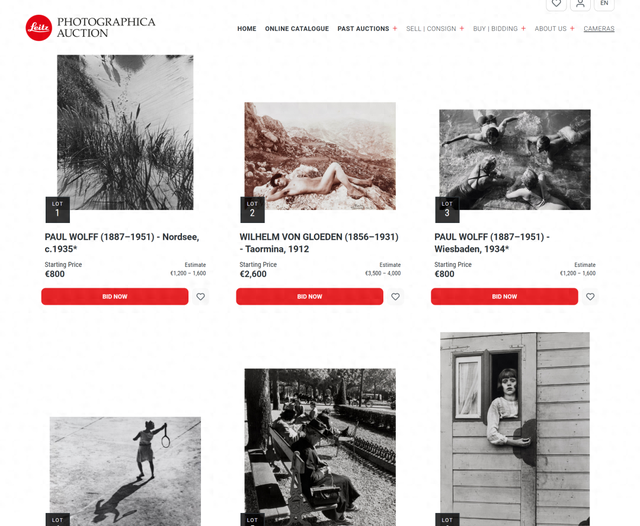Open the wishlist heart icon in header
The image size is (640, 526).
click(556, 4)
